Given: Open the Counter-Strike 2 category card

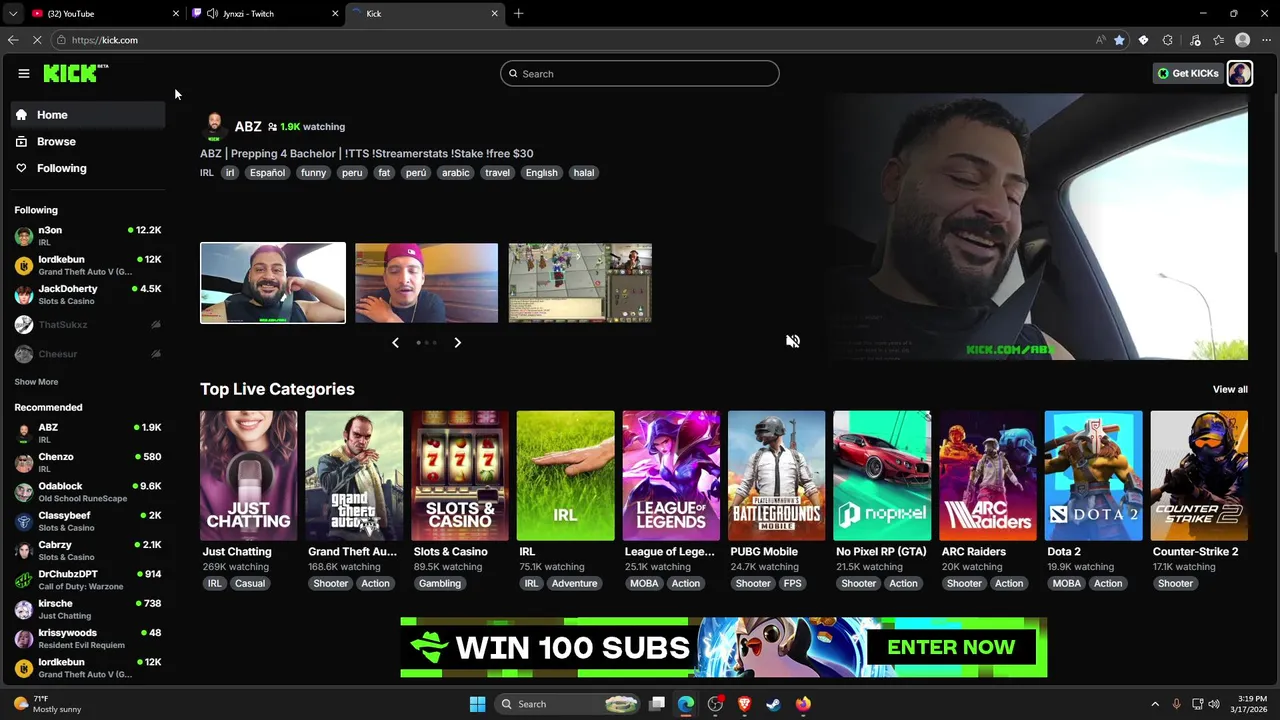Looking at the screenshot, I should (1199, 476).
